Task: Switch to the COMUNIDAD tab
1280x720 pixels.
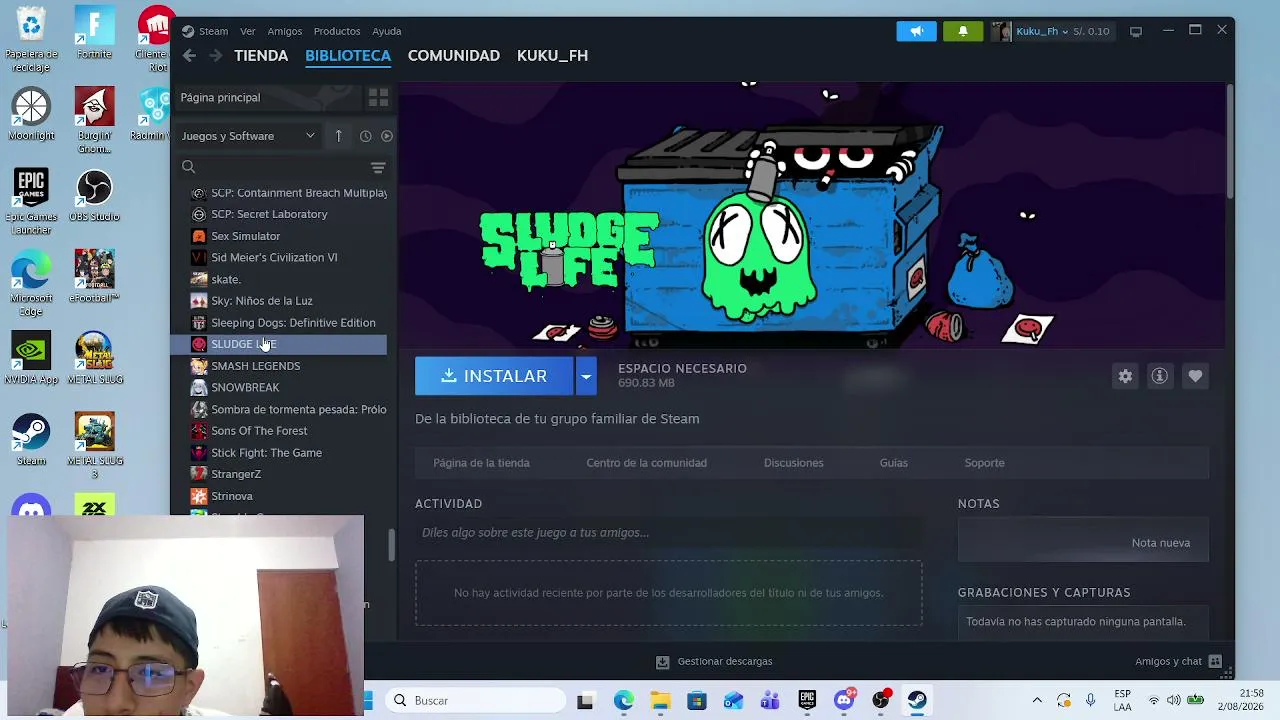Action: pos(454,56)
